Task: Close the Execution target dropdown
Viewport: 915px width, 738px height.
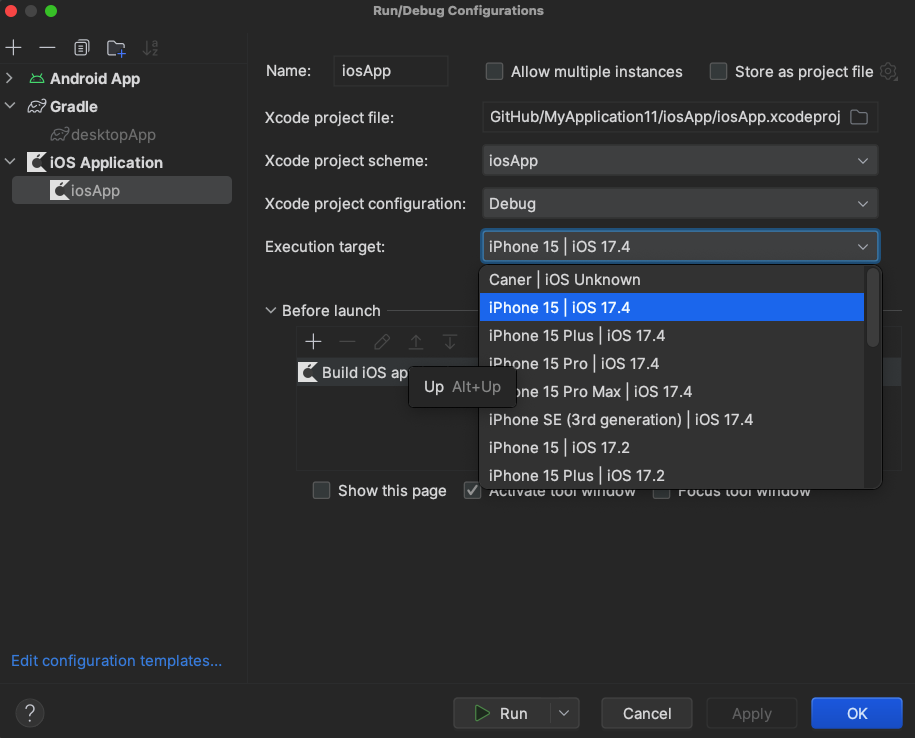Action: coord(680,246)
